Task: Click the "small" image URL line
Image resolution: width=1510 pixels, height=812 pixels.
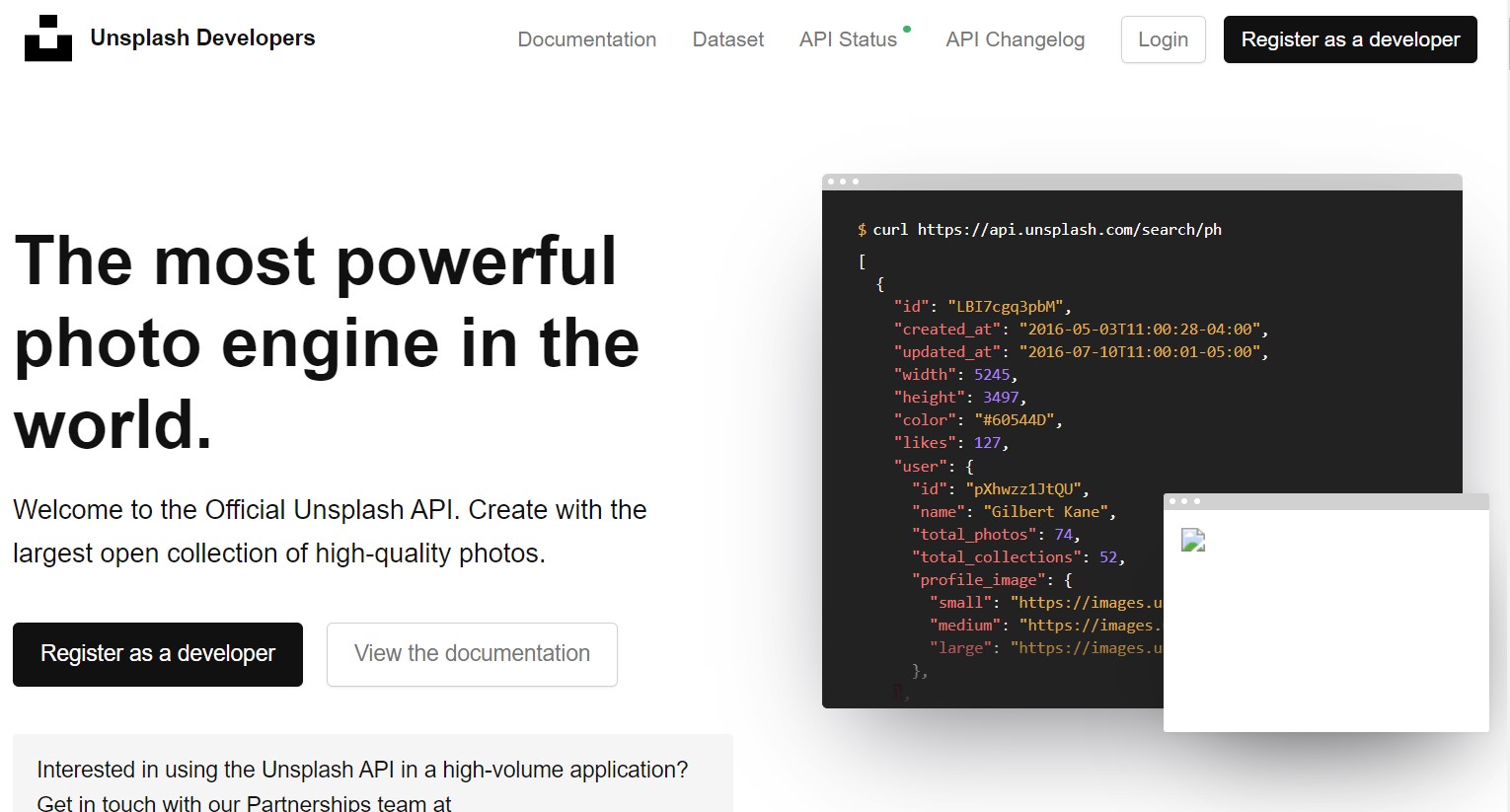Action: point(1046,602)
